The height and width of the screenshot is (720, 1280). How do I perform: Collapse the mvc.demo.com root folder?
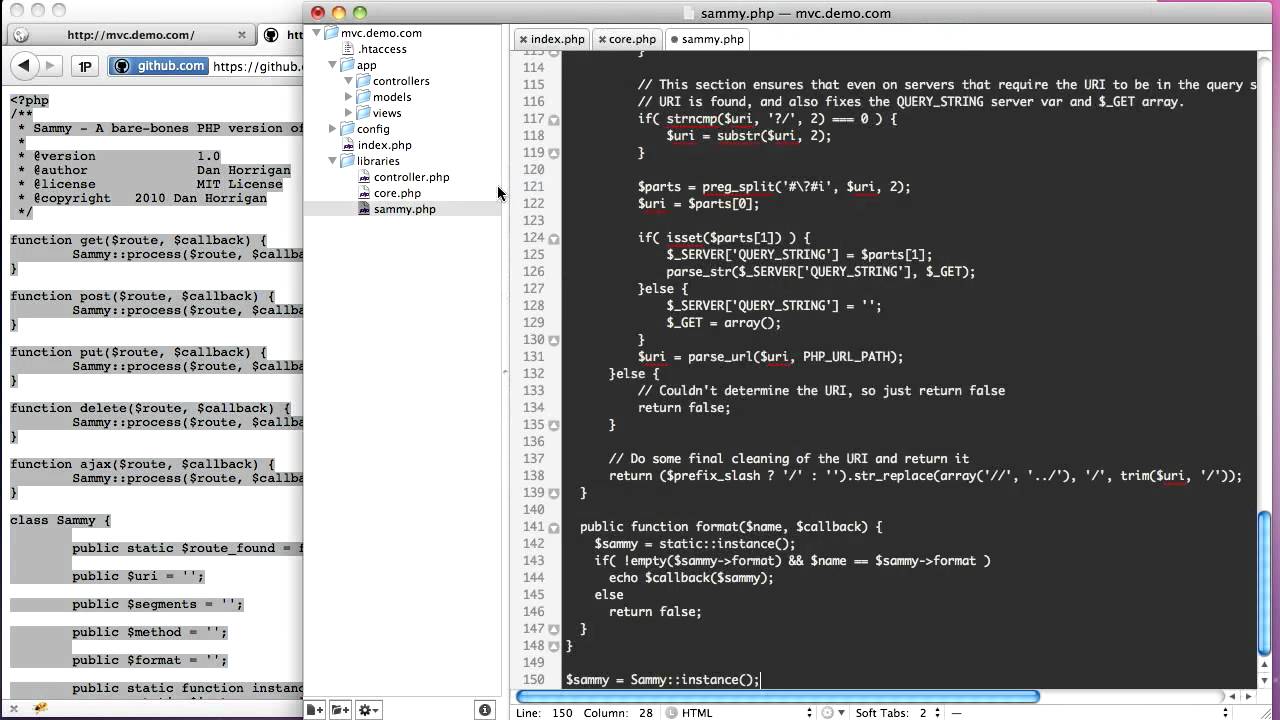point(317,33)
